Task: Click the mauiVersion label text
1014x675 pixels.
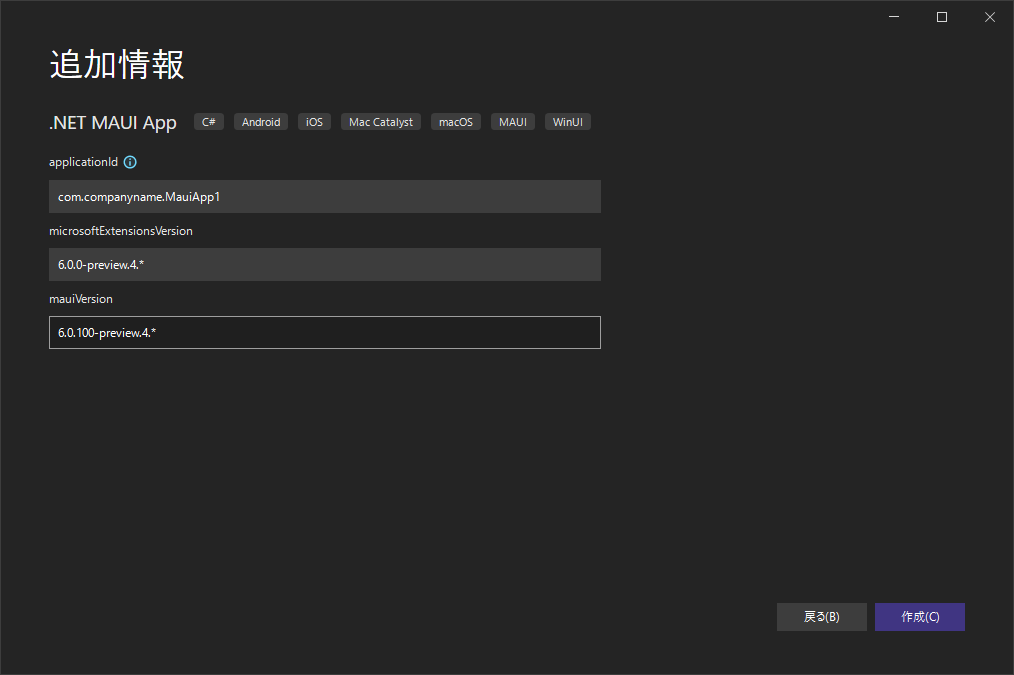Action: click(81, 299)
